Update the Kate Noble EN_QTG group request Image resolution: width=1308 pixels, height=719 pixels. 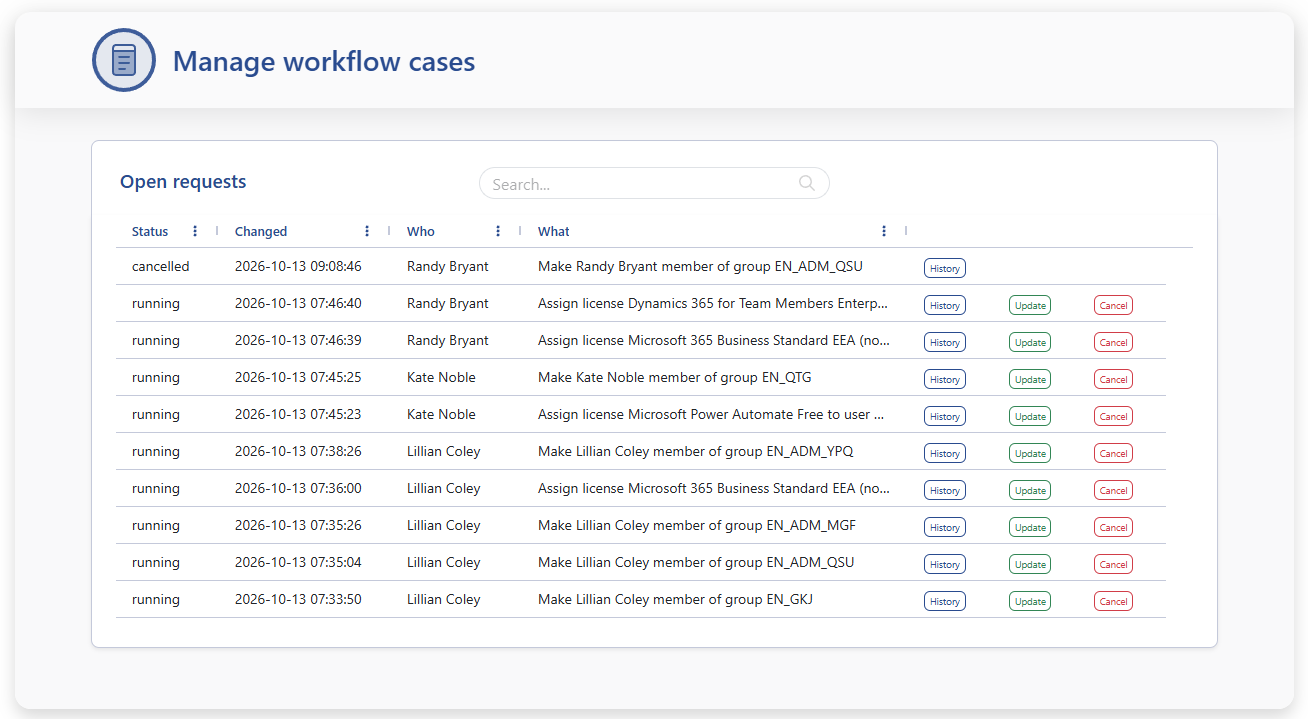[x=1030, y=379]
